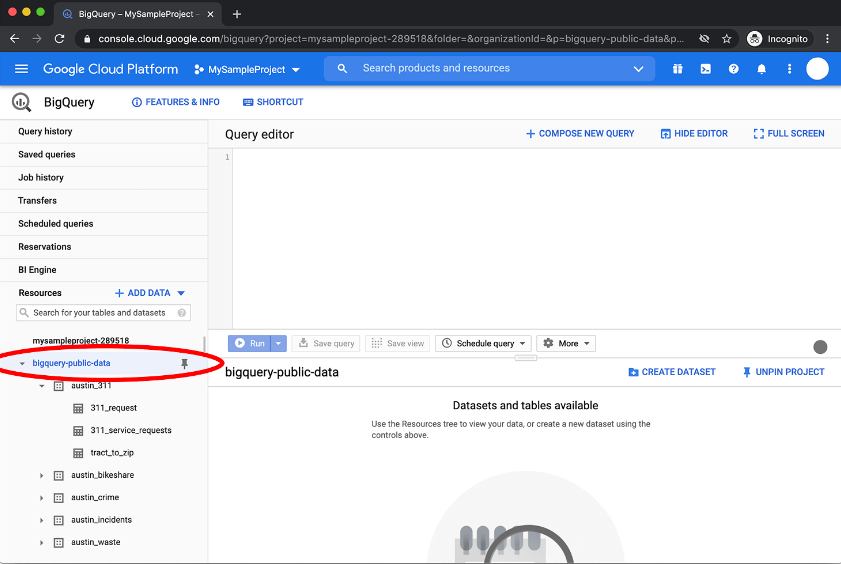Select the 311_service_requests table
The height and width of the screenshot is (564, 841).
coord(131,431)
